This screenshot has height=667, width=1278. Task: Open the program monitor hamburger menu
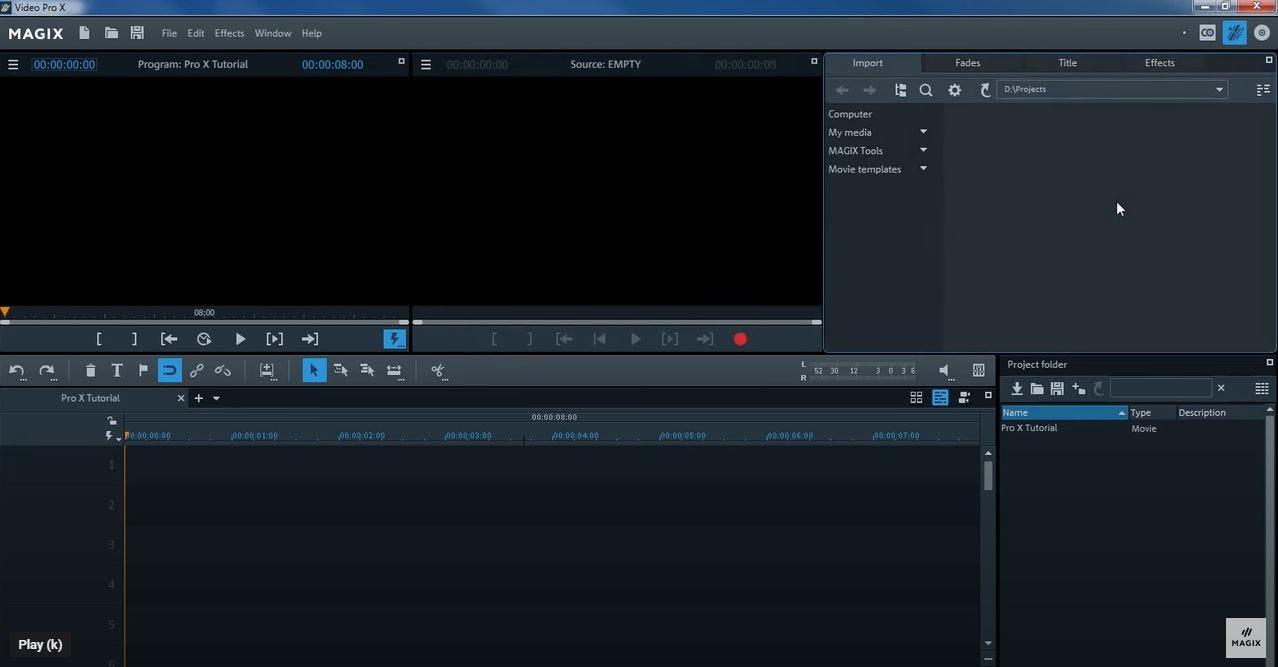13,65
